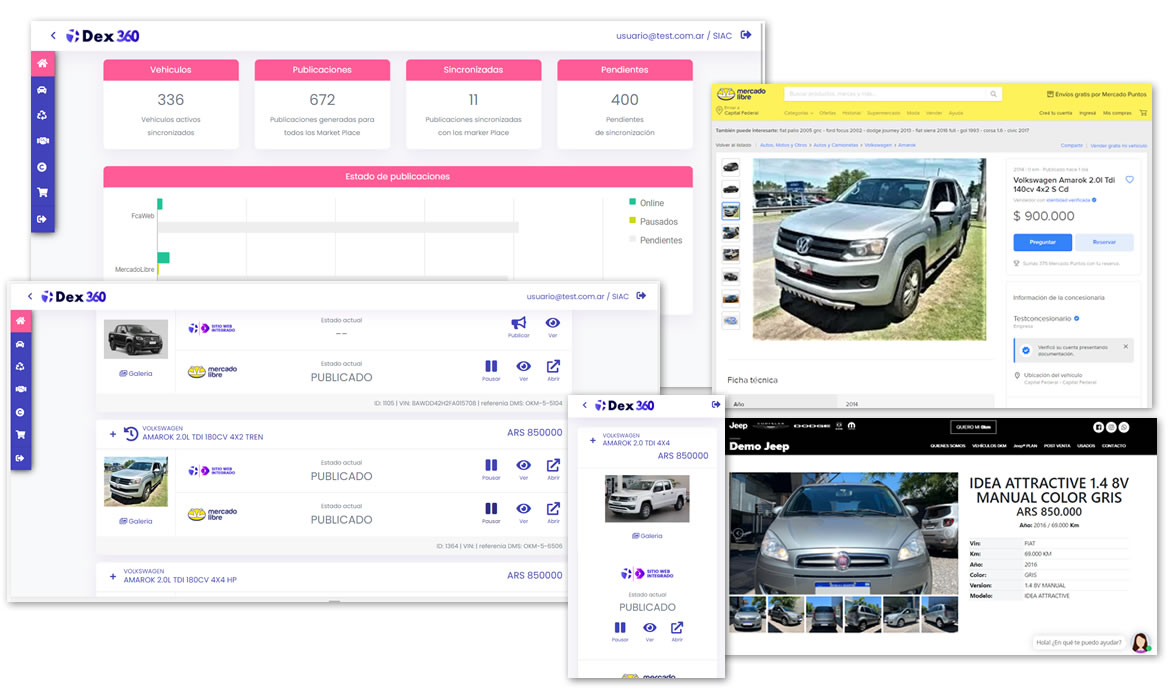Screen dimensions: 1170x700
Task: Open the Categorías dropdown on Mercado Libre
Action: tap(798, 113)
